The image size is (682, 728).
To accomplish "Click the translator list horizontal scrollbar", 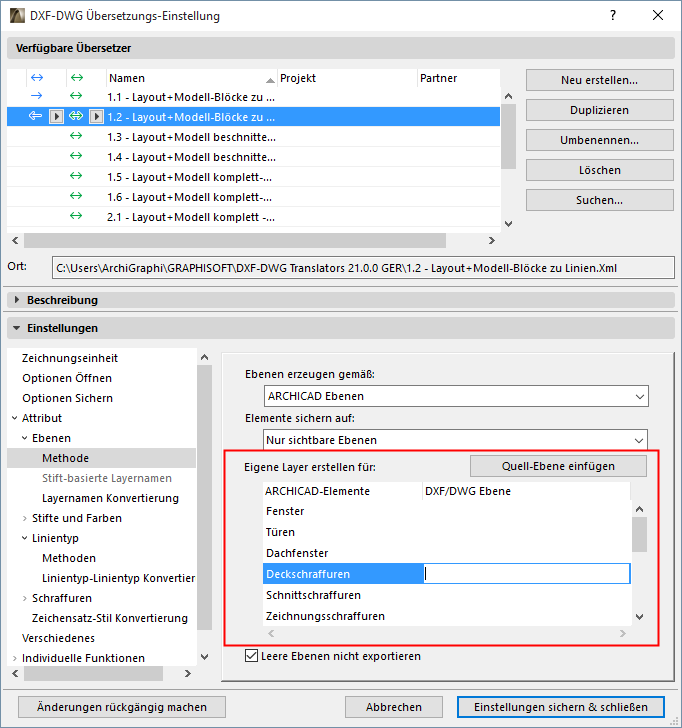I will (x=235, y=240).
